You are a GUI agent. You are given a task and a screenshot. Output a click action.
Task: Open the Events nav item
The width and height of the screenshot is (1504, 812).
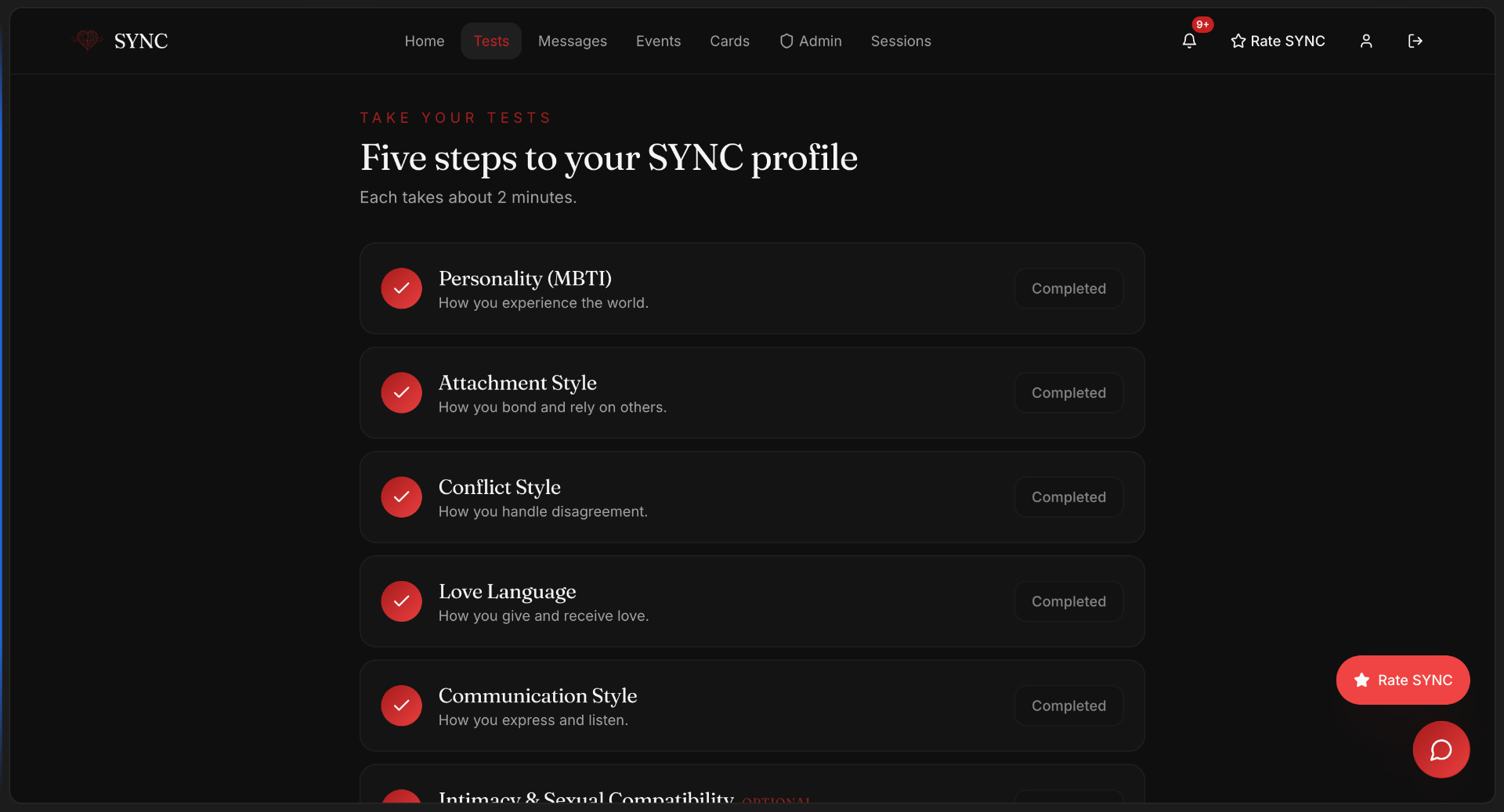(x=658, y=41)
